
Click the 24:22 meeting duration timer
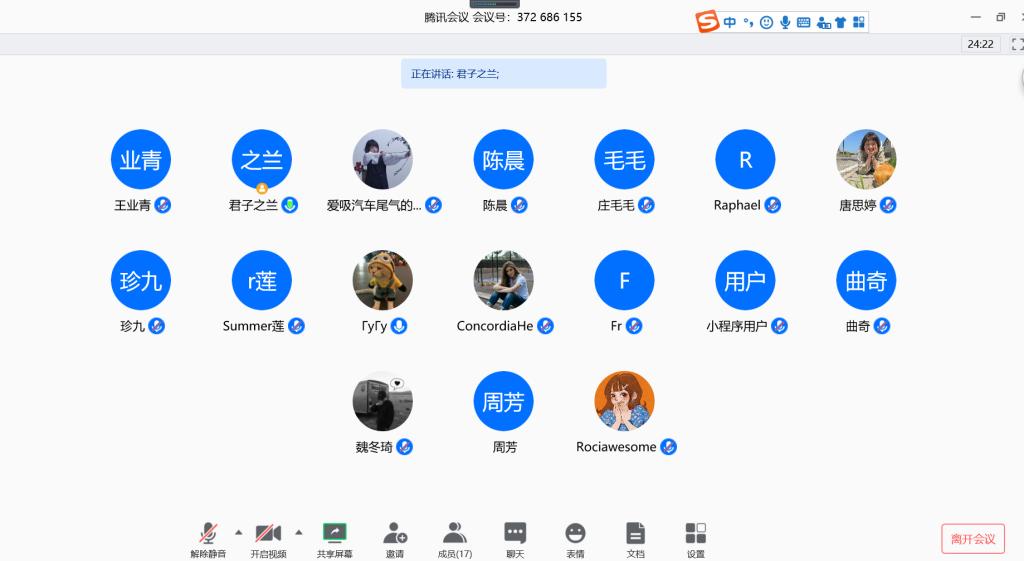tap(980, 44)
